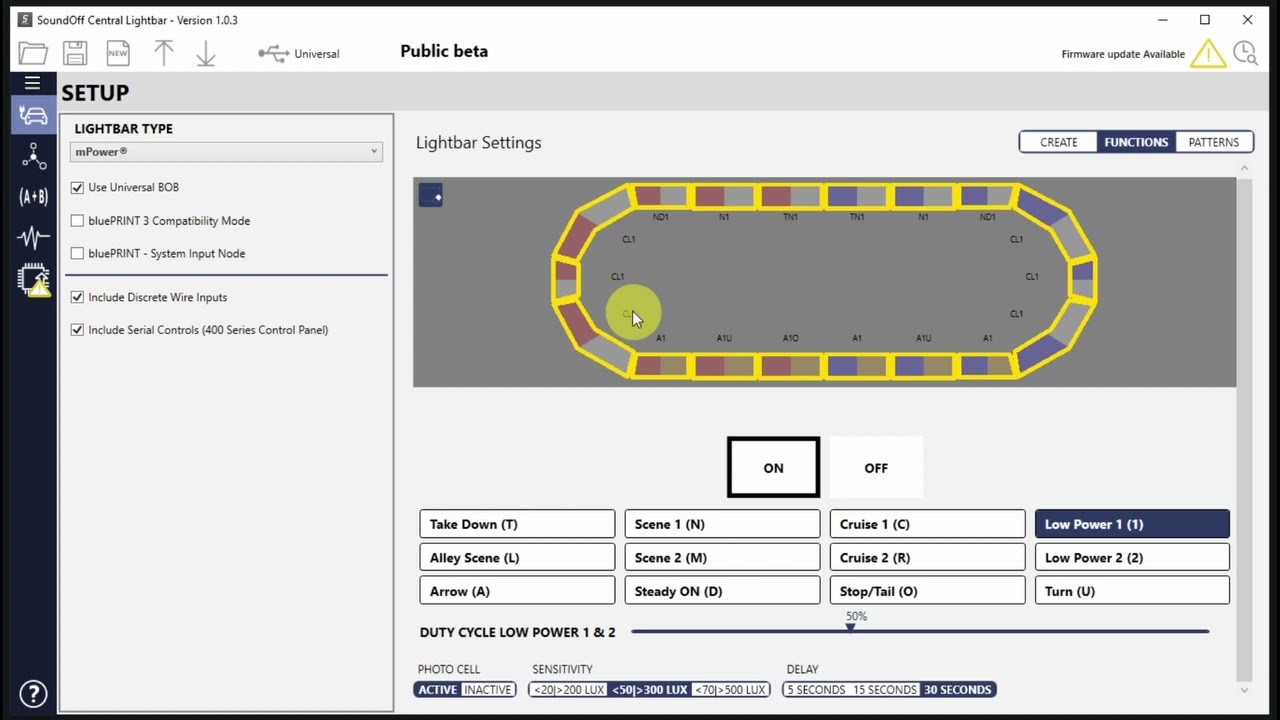This screenshot has height=720, width=1280.
Task: Select the Scene 2 (M) function
Action: 722,557
